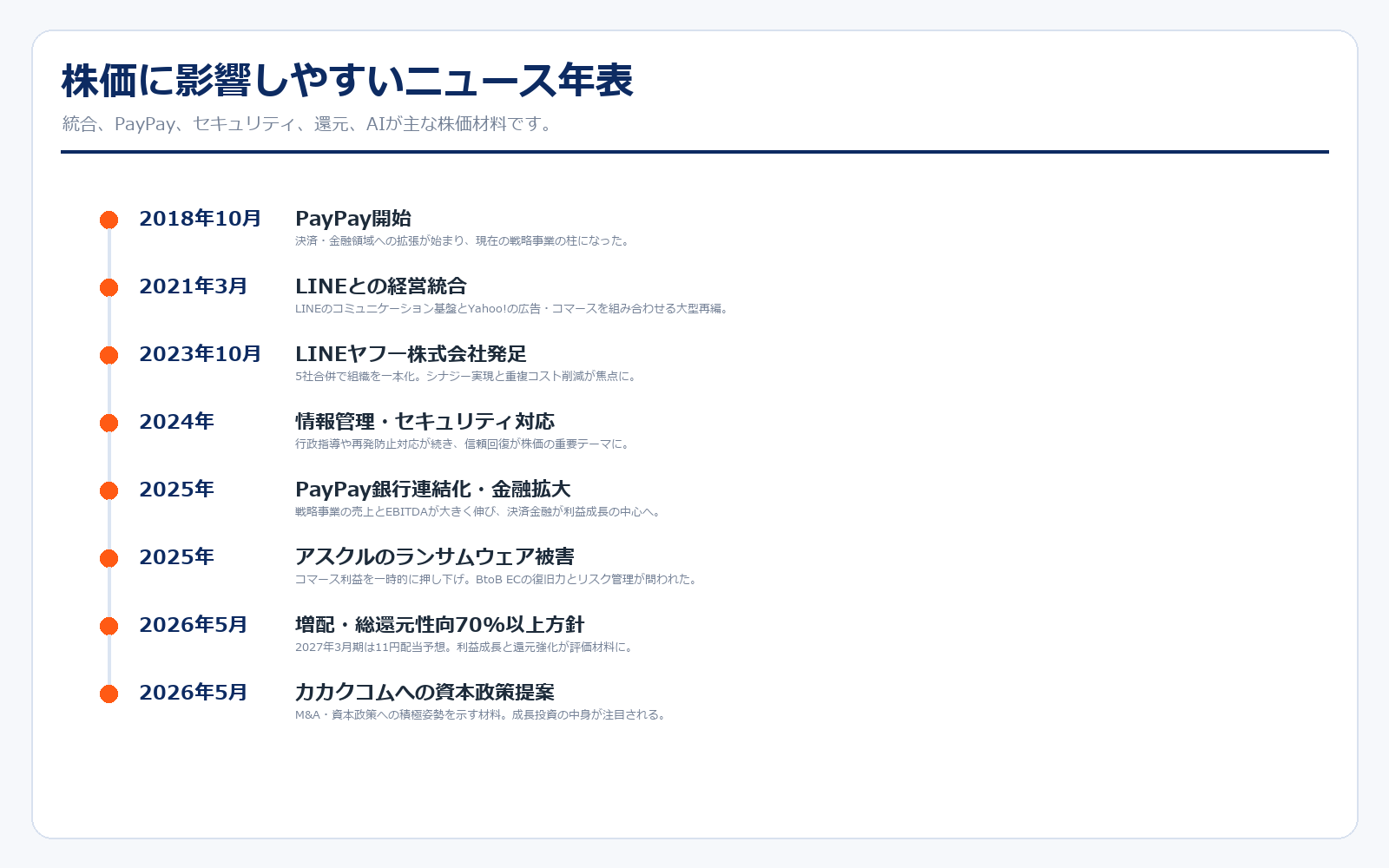This screenshot has height=868, width=1389.
Task: Click the orange marker beside アスクルのランサムウェア被害
Action: [x=109, y=558]
